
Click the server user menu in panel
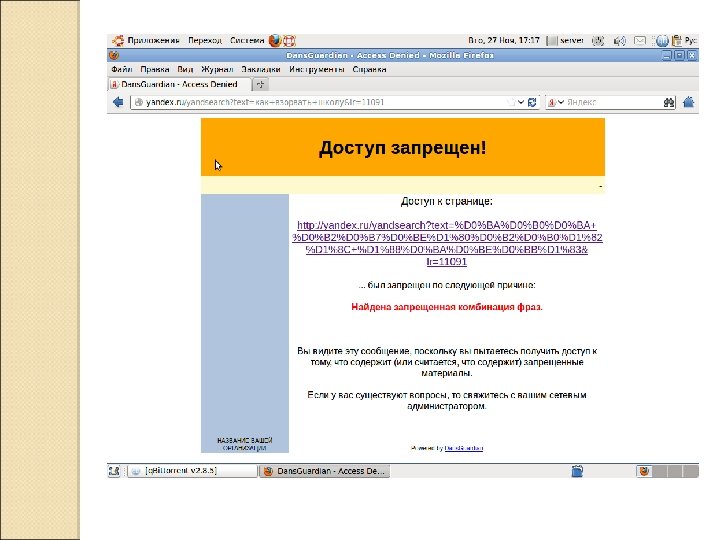pos(566,41)
